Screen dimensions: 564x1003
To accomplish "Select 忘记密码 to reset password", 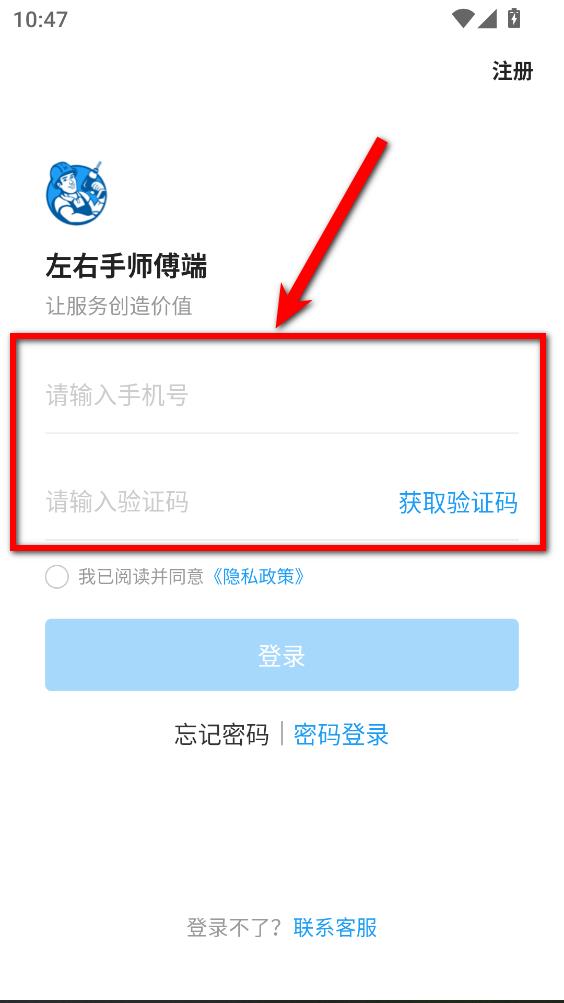I will [221, 734].
